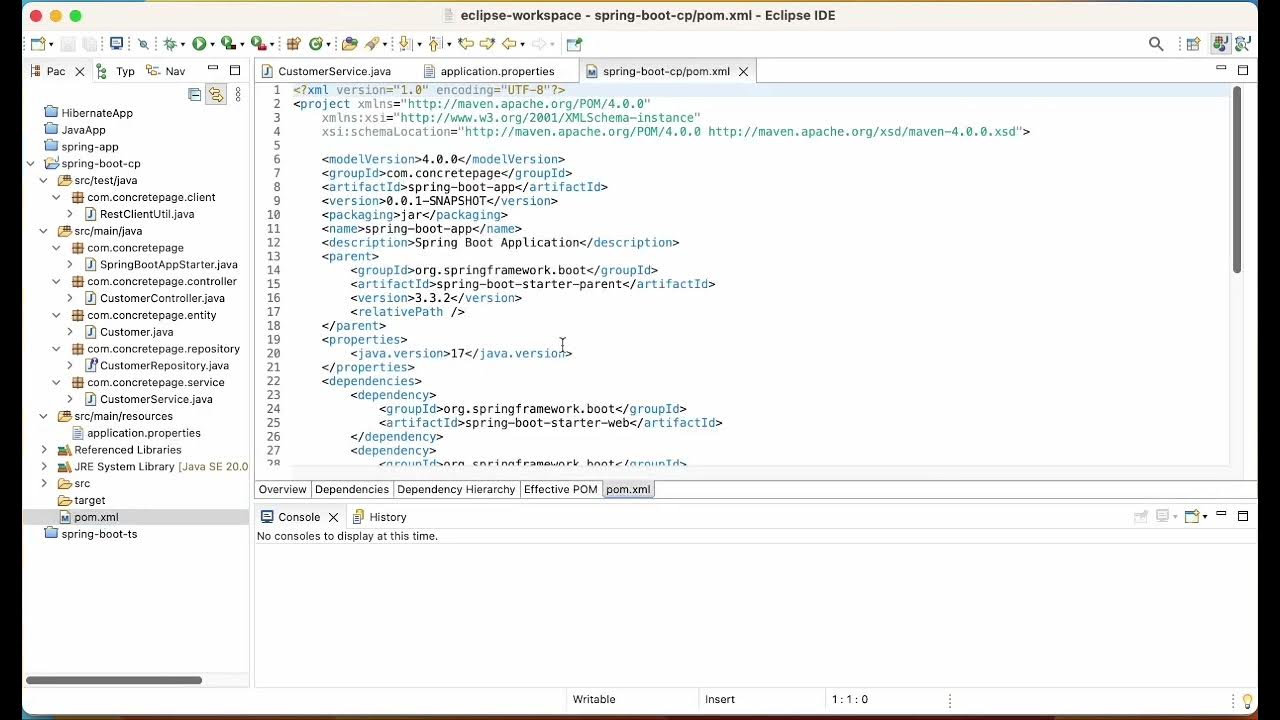The height and width of the screenshot is (720, 1280).
Task: Switch to the Java Browsing perspective icon
Action: tap(1243, 44)
